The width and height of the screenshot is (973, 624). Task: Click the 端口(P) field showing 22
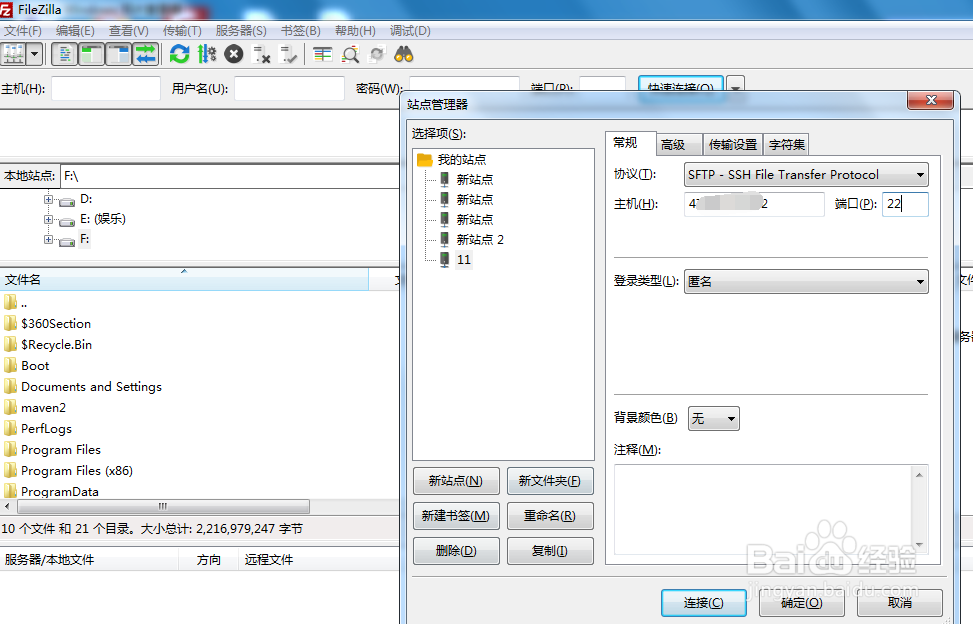(x=905, y=204)
